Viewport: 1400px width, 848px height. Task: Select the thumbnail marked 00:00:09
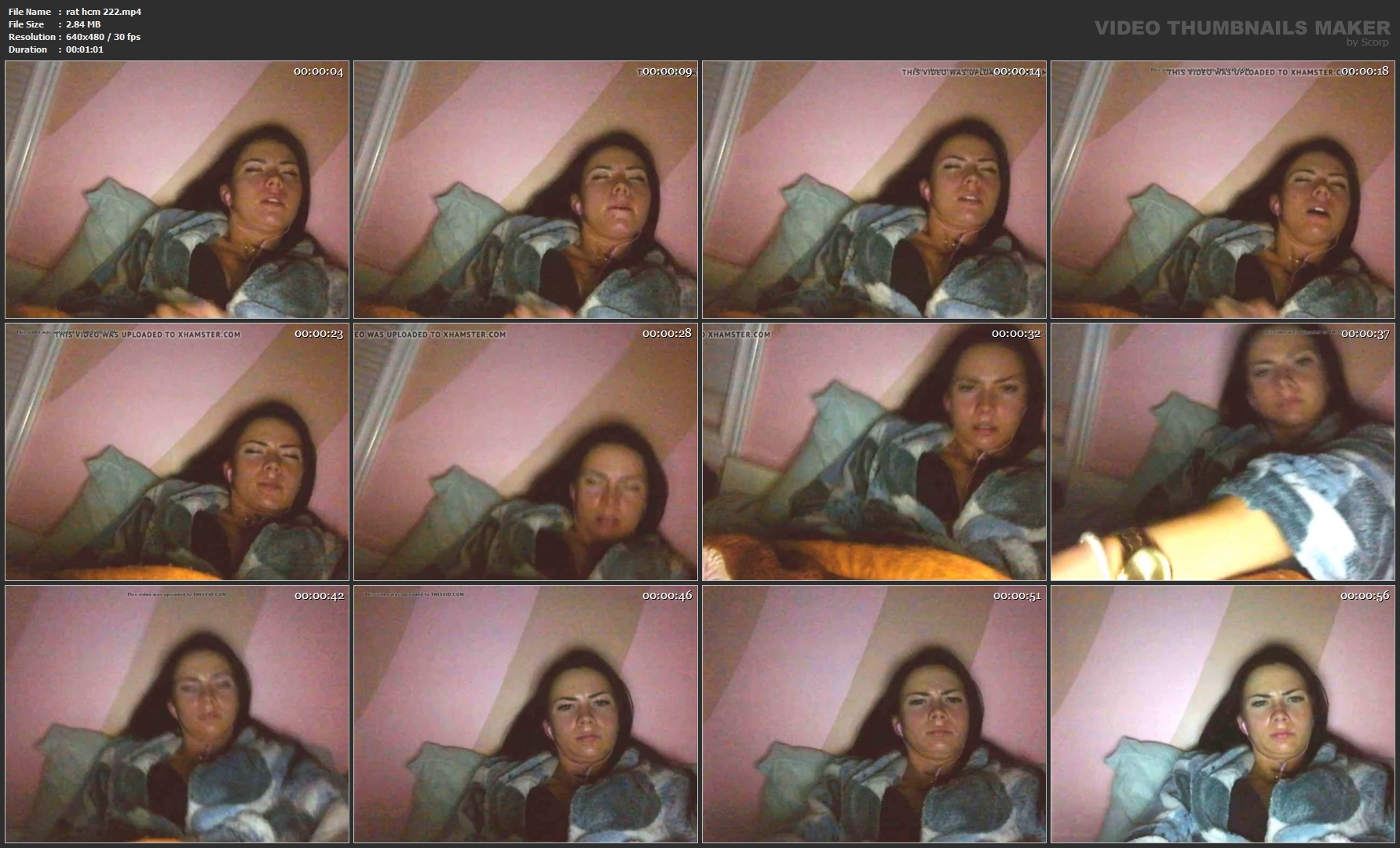point(525,189)
